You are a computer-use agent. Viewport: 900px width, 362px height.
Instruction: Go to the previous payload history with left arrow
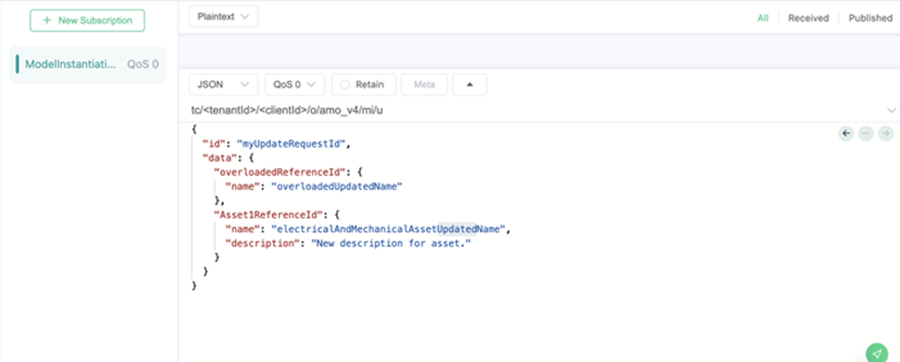point(846,134)
